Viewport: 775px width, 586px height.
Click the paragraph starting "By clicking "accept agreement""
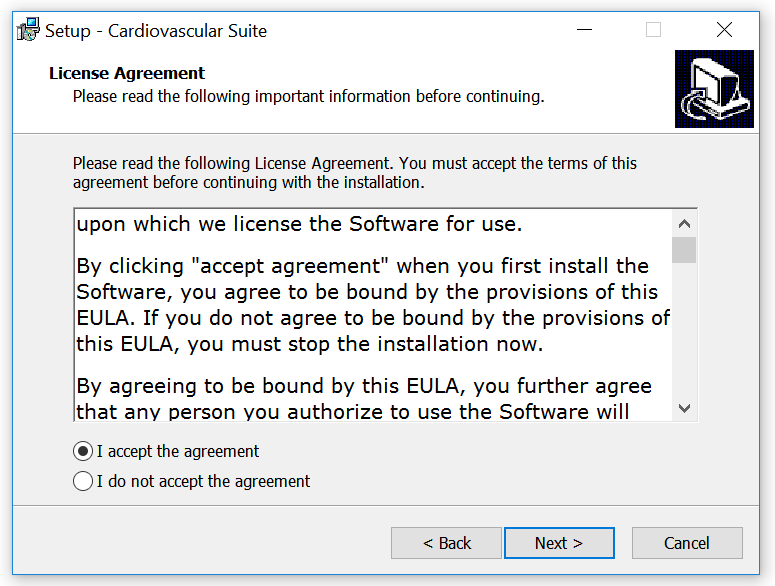click(x=372, y=304)
